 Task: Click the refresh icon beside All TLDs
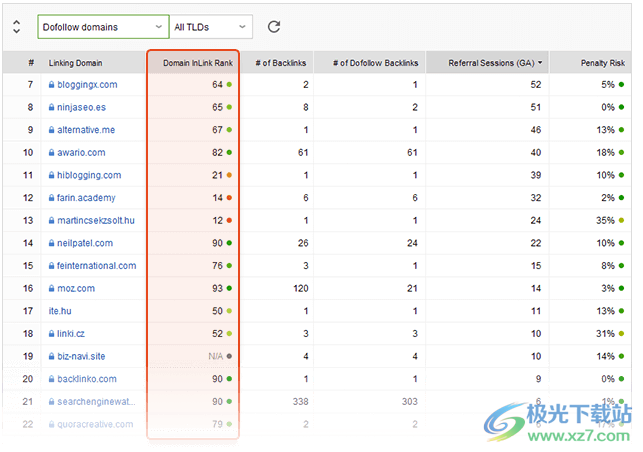(x=274, y=27)
